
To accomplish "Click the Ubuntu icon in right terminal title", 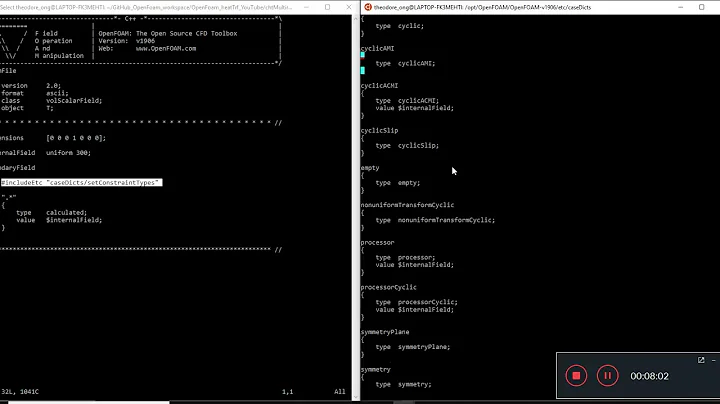I will coord(368,7).
